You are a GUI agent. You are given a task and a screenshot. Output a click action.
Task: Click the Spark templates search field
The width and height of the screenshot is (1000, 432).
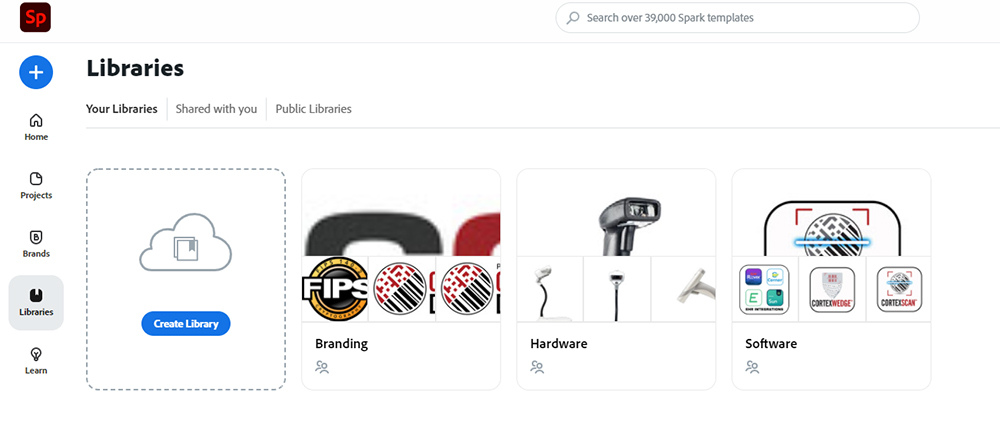(x=737, y=18)
